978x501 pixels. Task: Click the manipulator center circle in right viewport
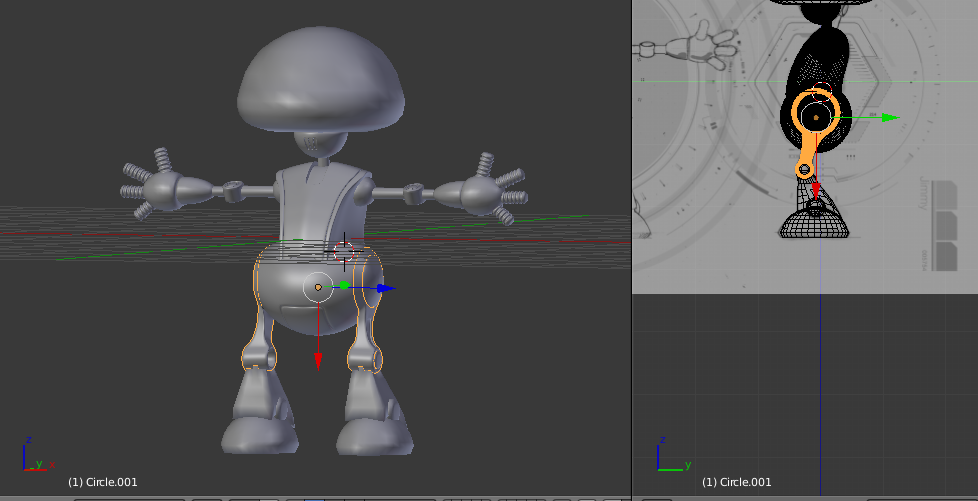pyautogui.click(x=816, y=117)
